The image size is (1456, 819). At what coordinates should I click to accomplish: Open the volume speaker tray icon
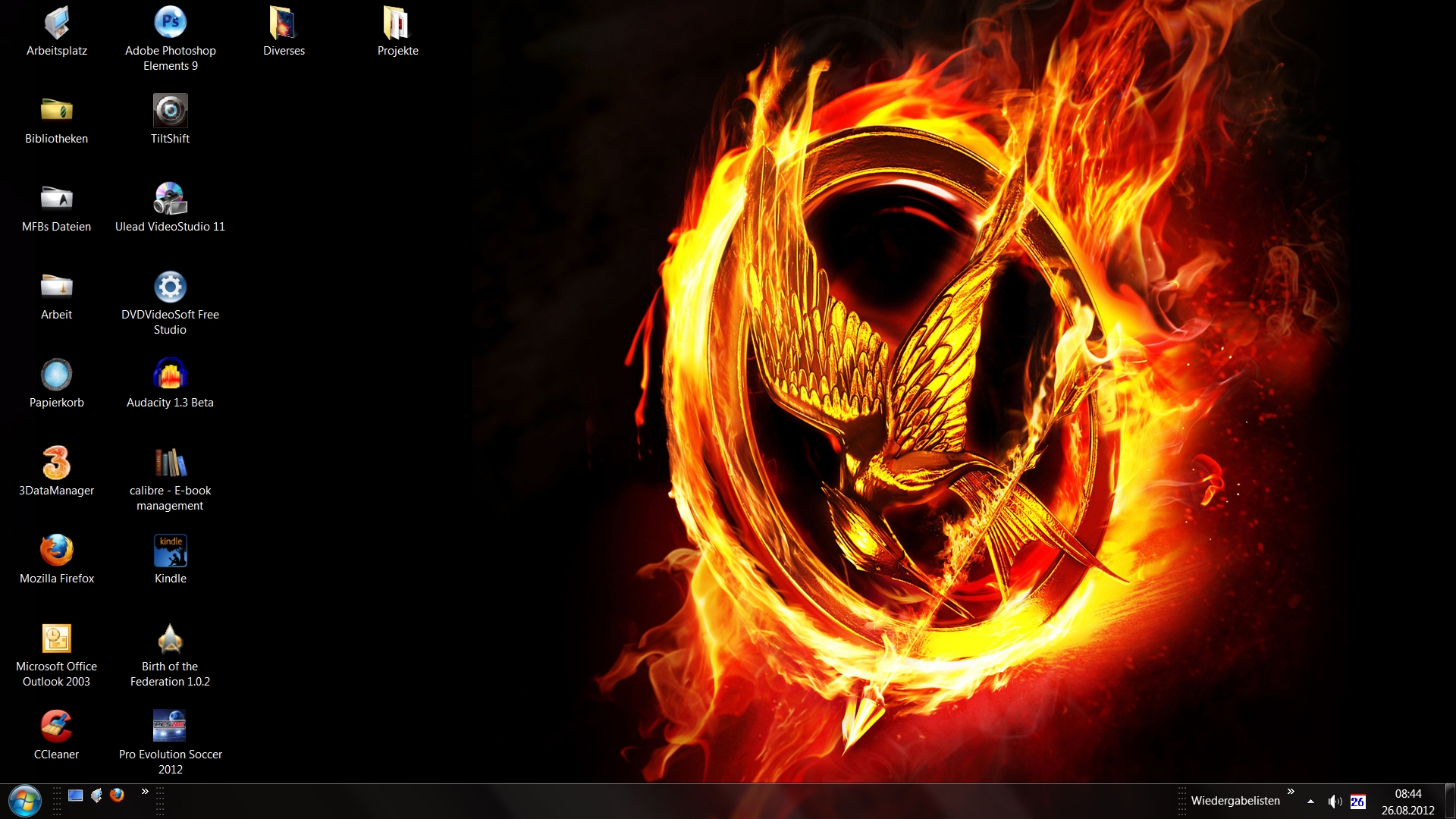(x=1335, y=802)
